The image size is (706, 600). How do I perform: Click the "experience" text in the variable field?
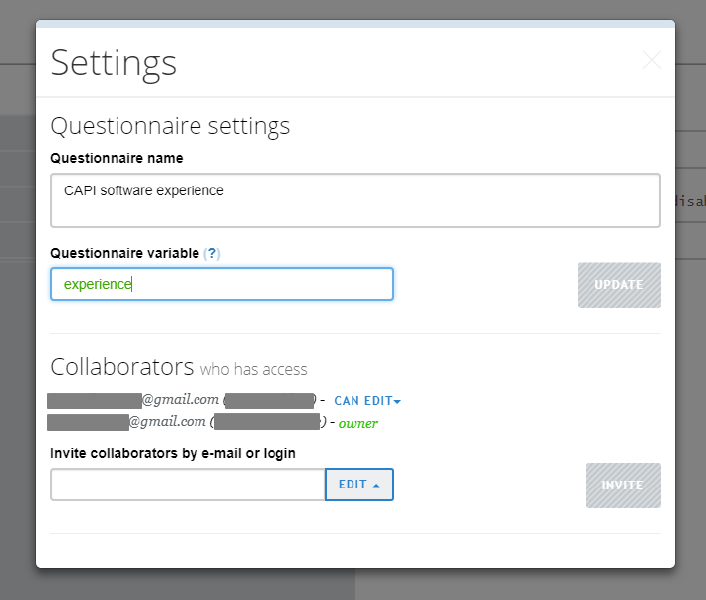coord(97,284)
